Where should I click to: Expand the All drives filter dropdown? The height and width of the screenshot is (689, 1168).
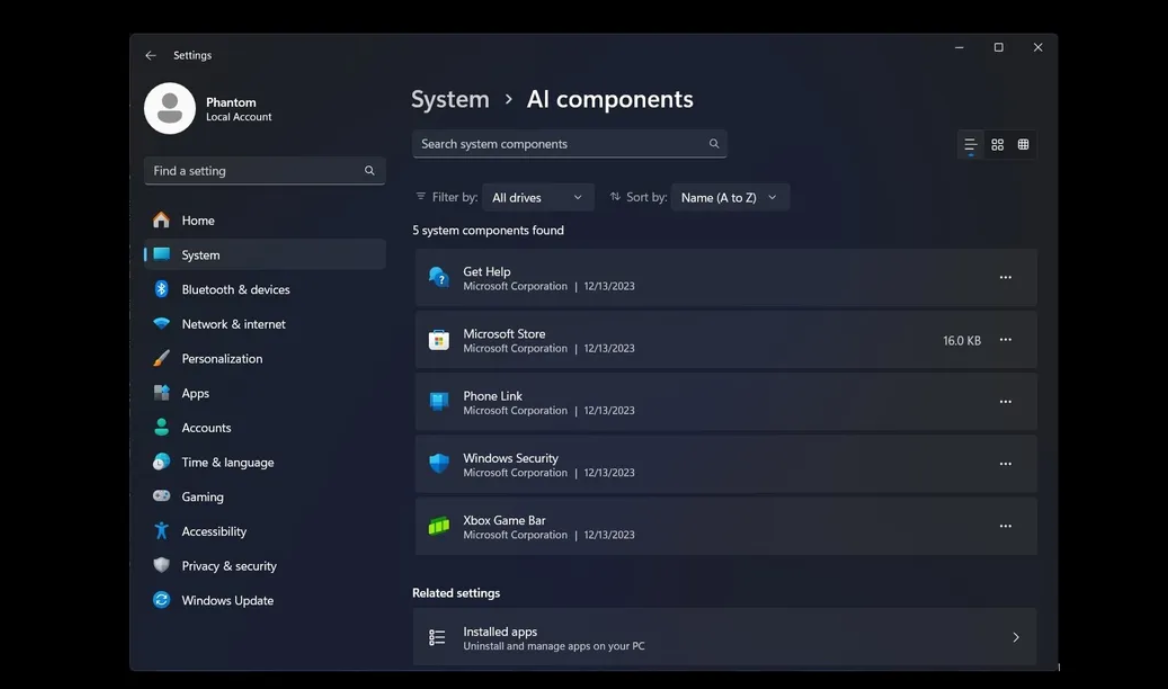[x=537, y=198]
